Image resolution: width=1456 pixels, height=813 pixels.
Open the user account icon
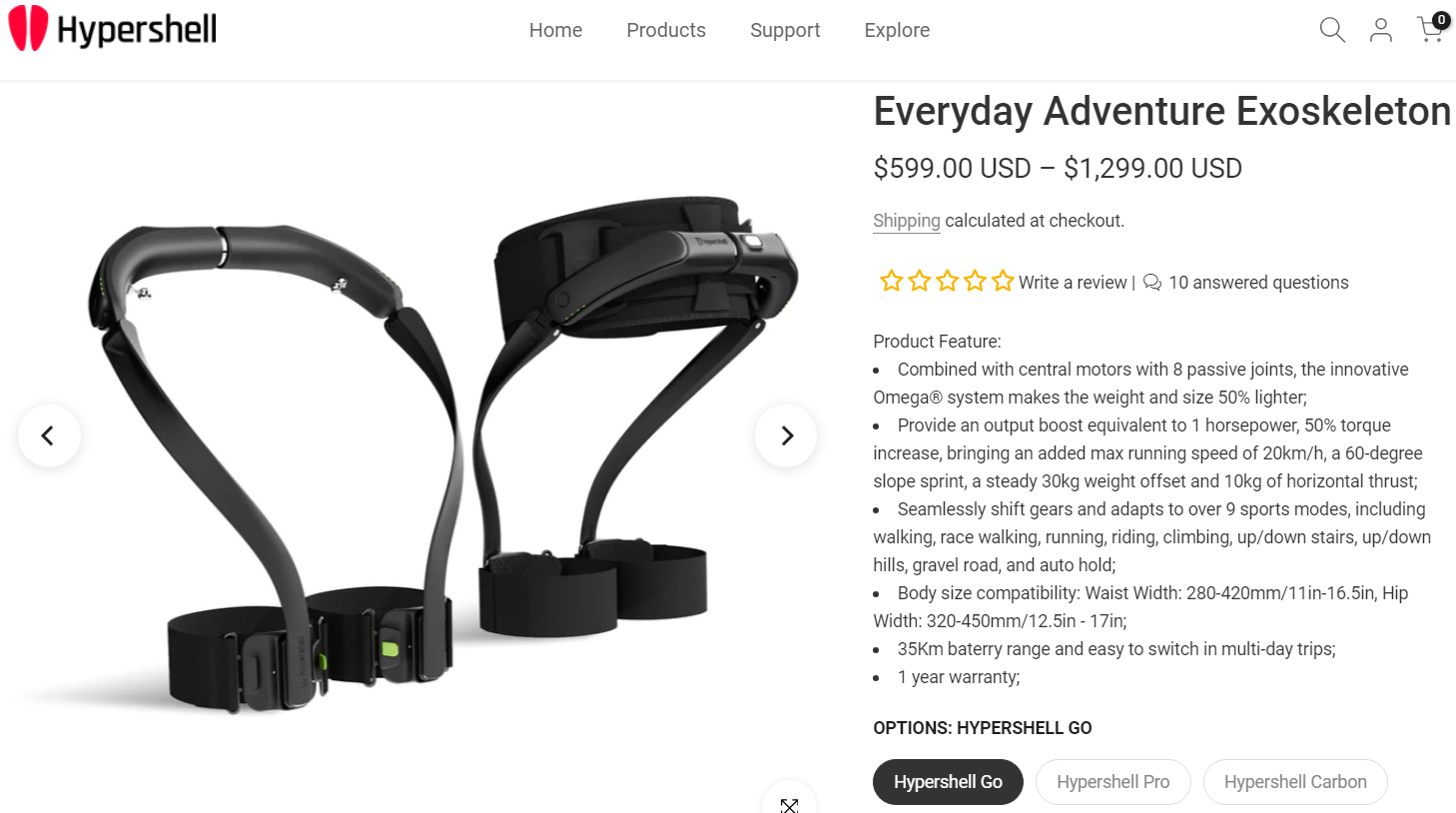pyautogui.click(x=1381, y=30)
